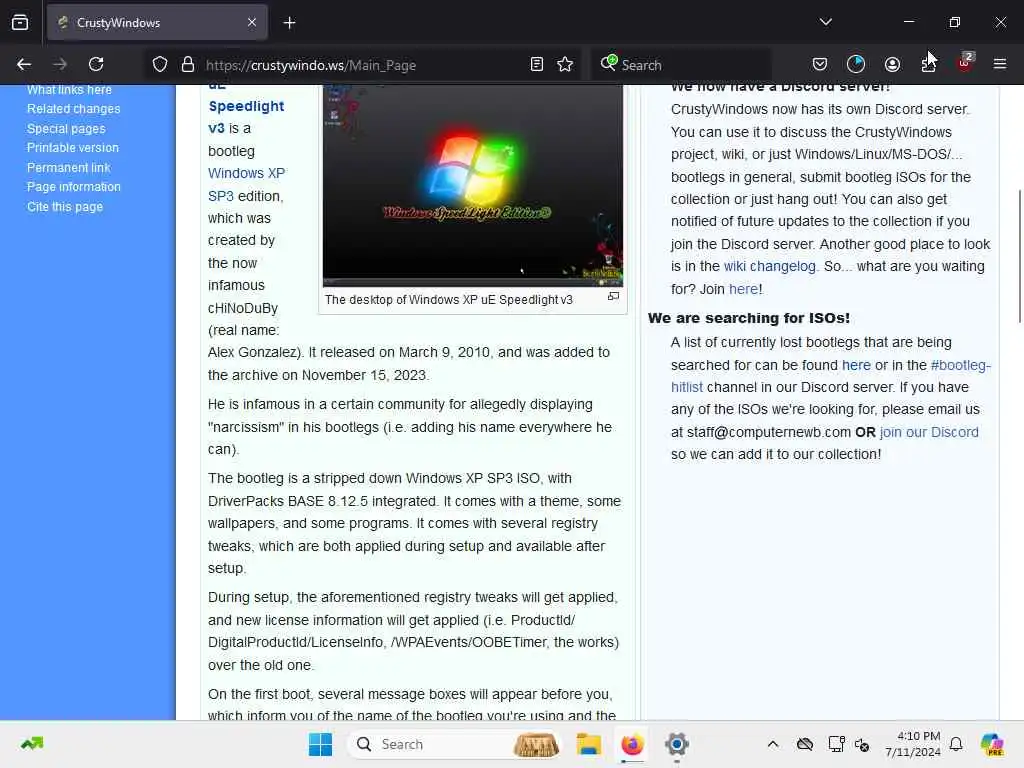This screenshot has width=1024, height=768.
Task: Open Cite this page link
Action: tap(65, 207)
